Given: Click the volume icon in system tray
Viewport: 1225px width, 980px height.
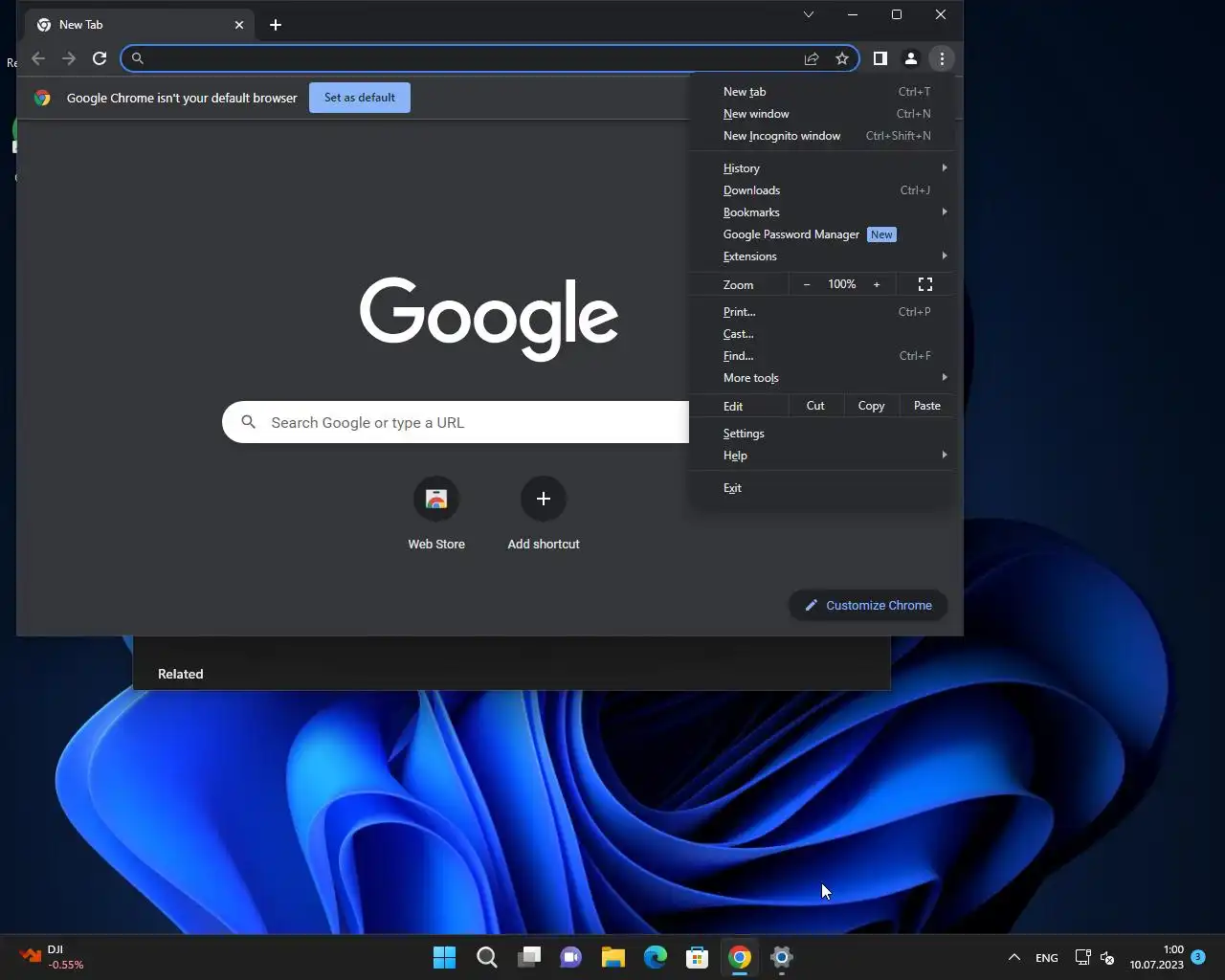Looking at the screenshot, I should tap(1107, 957).
